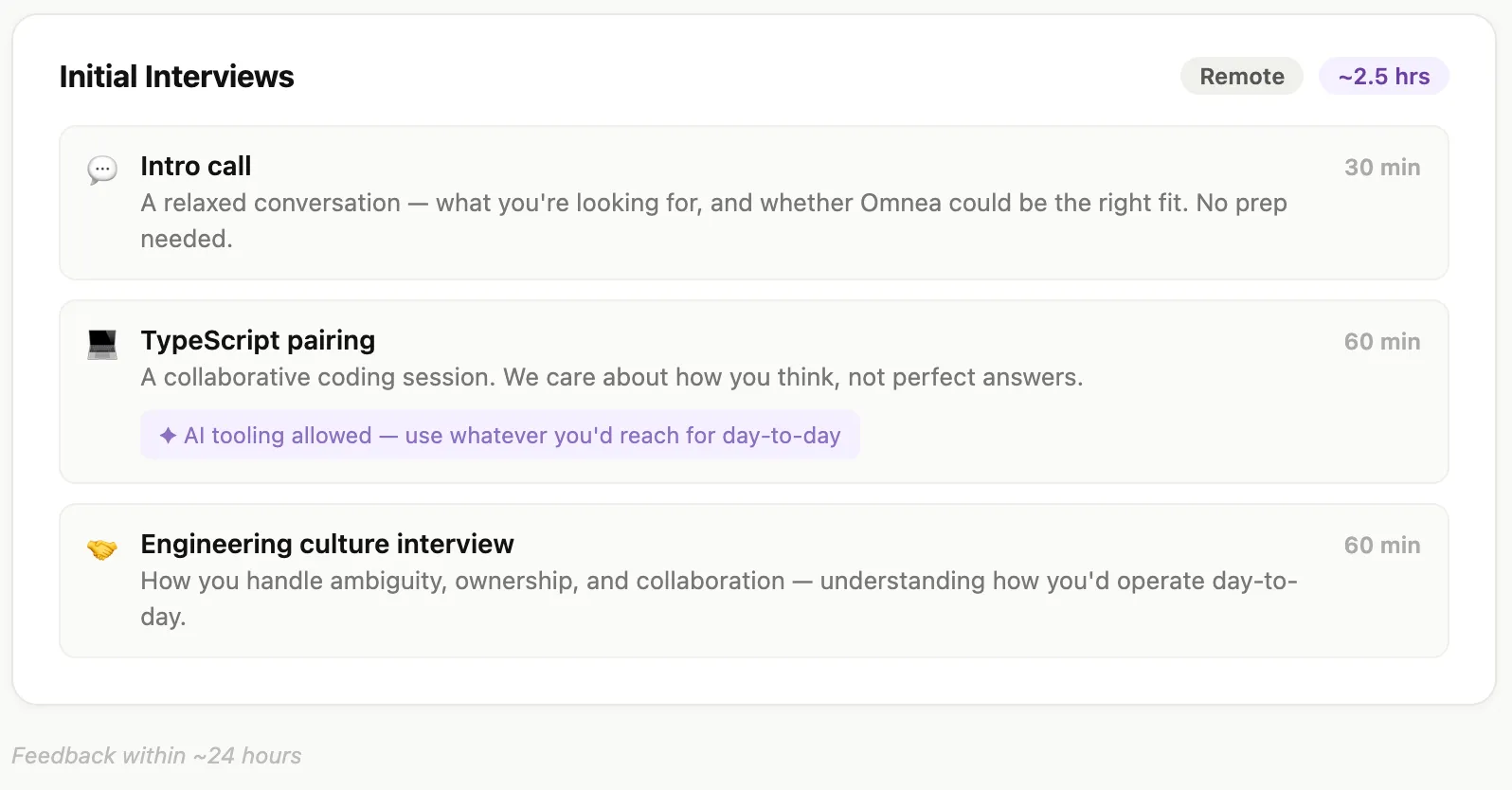The height and width of the screenshot is (790, 1512).
Task: Click the collaborative coding session description
Action: [611, 377]
